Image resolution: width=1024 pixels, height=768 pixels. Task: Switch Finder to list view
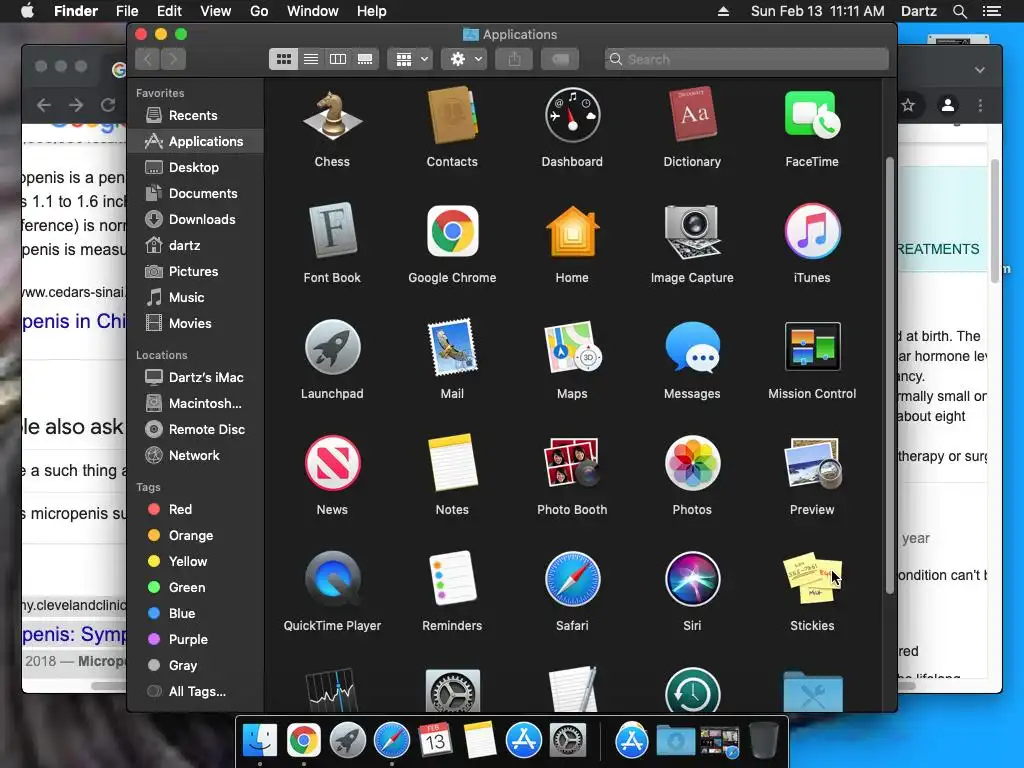click(311, 59)
